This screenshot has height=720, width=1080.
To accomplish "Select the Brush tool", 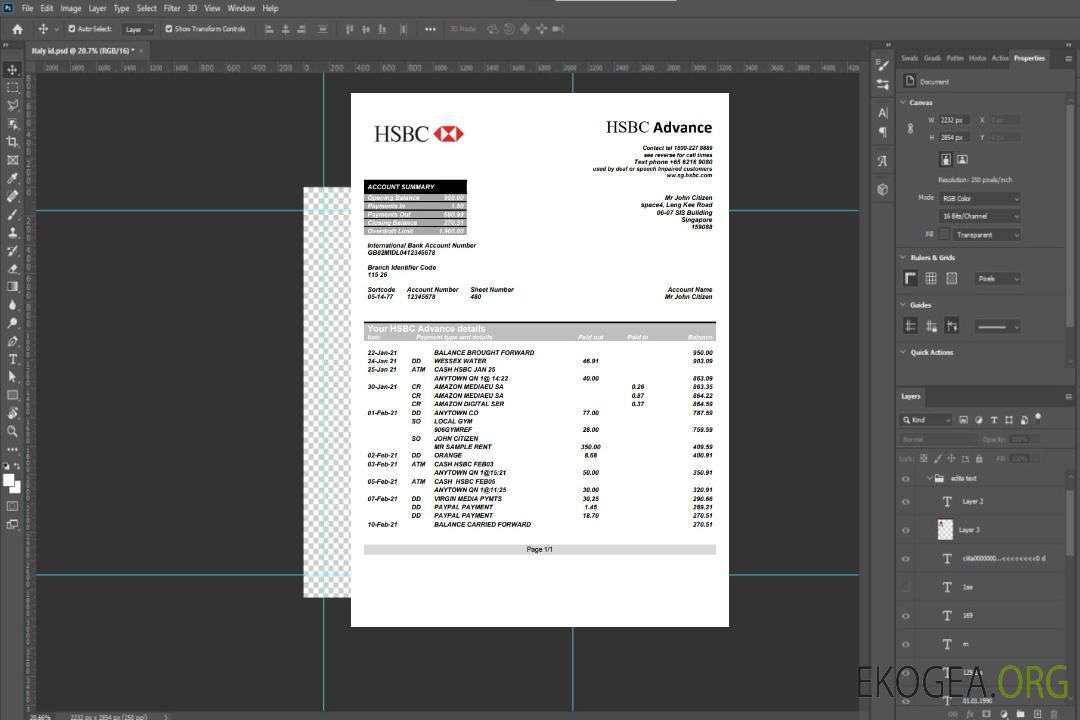I will pos(12,214).
